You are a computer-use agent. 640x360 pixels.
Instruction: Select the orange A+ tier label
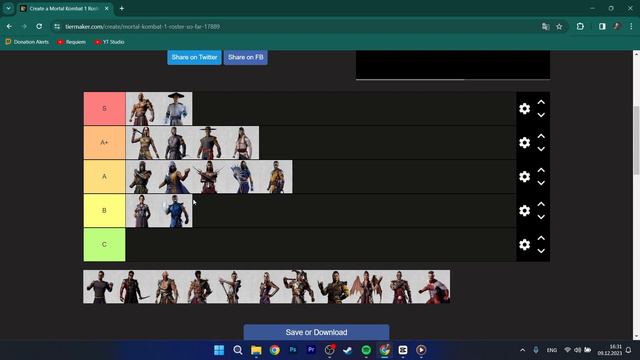coord(104,142)
